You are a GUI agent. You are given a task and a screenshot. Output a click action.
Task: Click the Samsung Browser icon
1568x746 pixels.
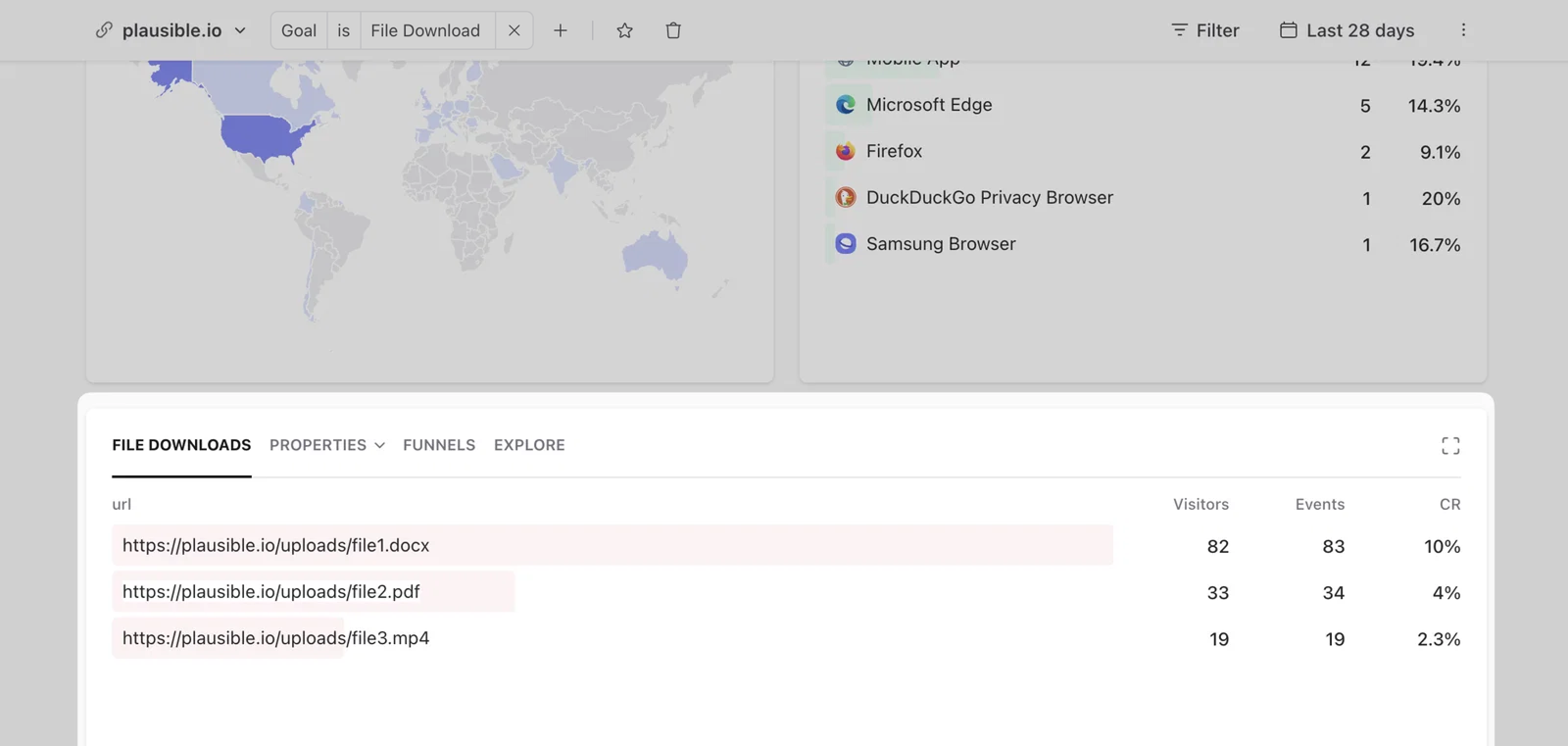(846, 244)
